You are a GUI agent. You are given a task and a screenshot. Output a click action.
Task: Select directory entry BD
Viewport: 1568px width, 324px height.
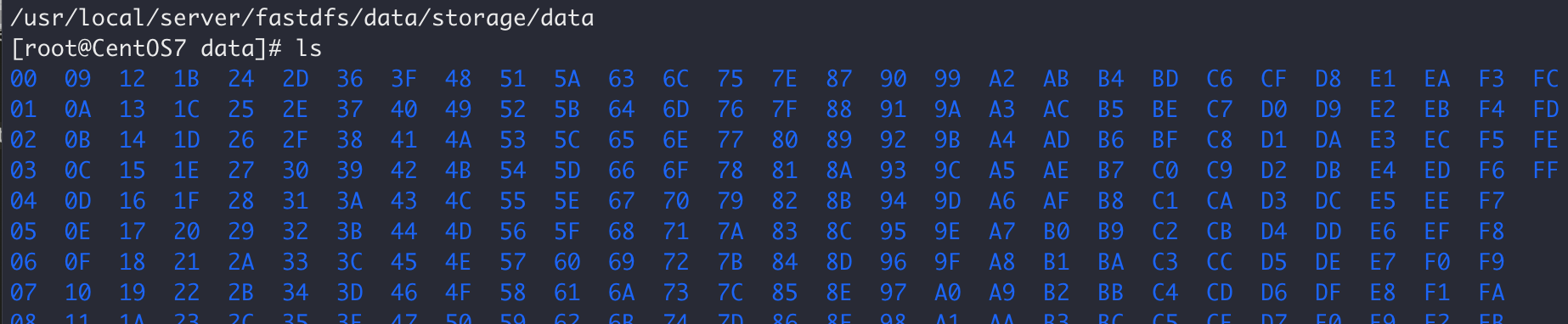coord(1165,79)
